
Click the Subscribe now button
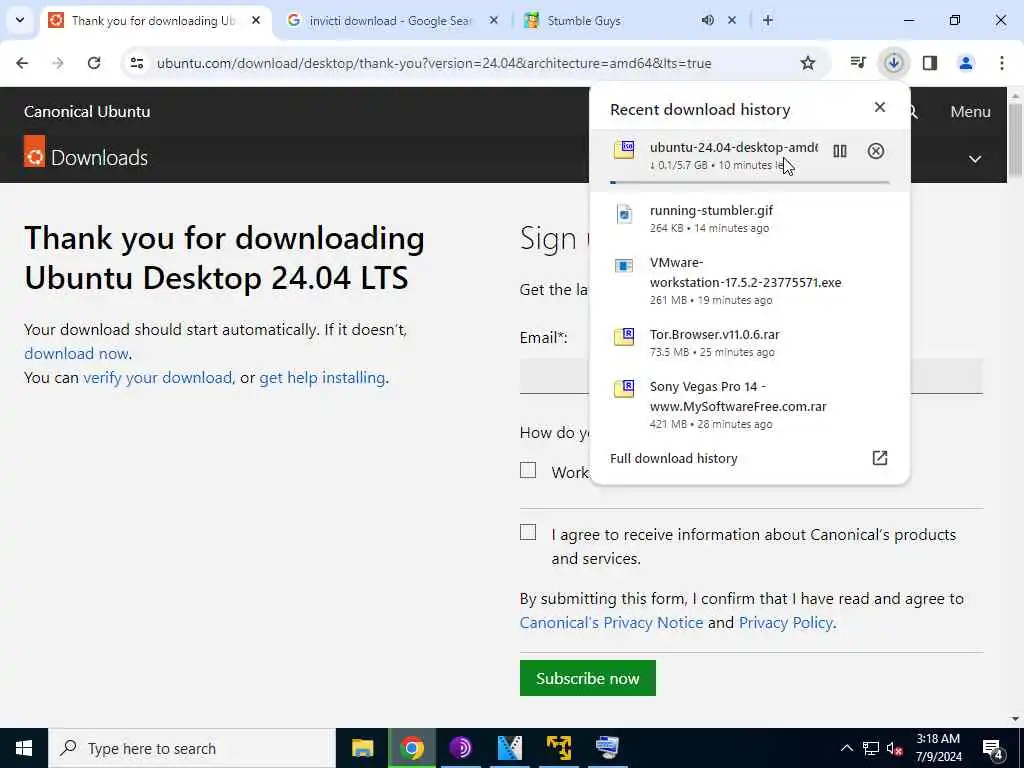[x=587, y=679]
